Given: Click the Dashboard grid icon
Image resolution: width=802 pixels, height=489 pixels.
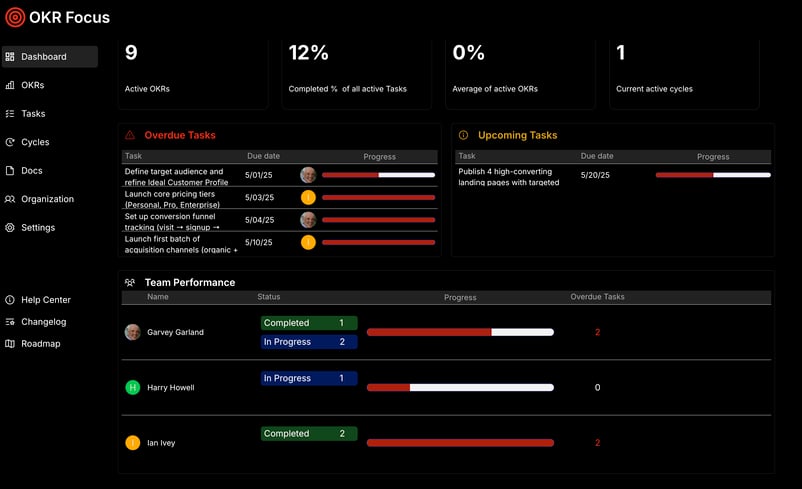Looking at the screenshot, I should (x=10, y=57).
